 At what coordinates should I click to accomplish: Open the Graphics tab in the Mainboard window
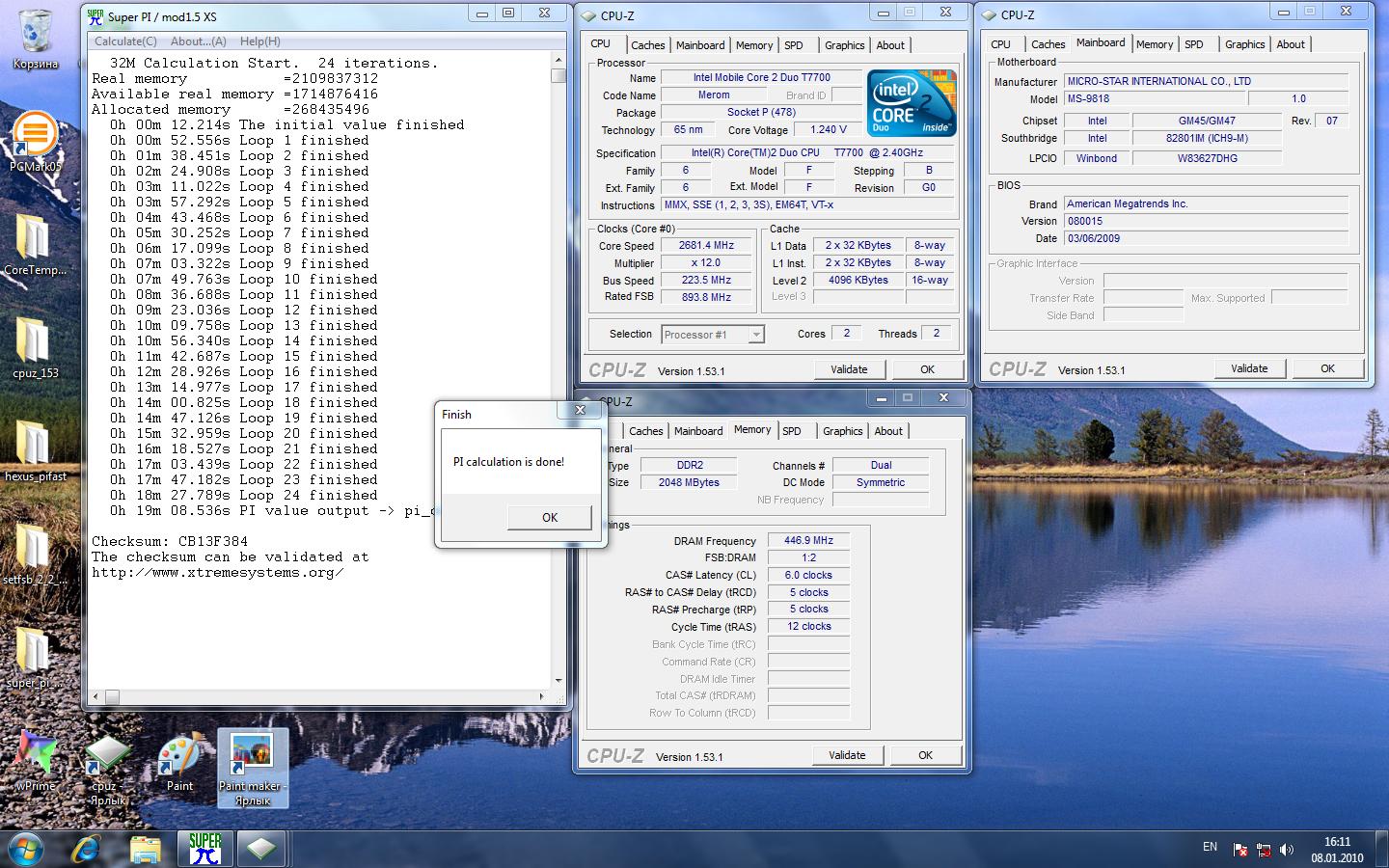point(1244,44)
